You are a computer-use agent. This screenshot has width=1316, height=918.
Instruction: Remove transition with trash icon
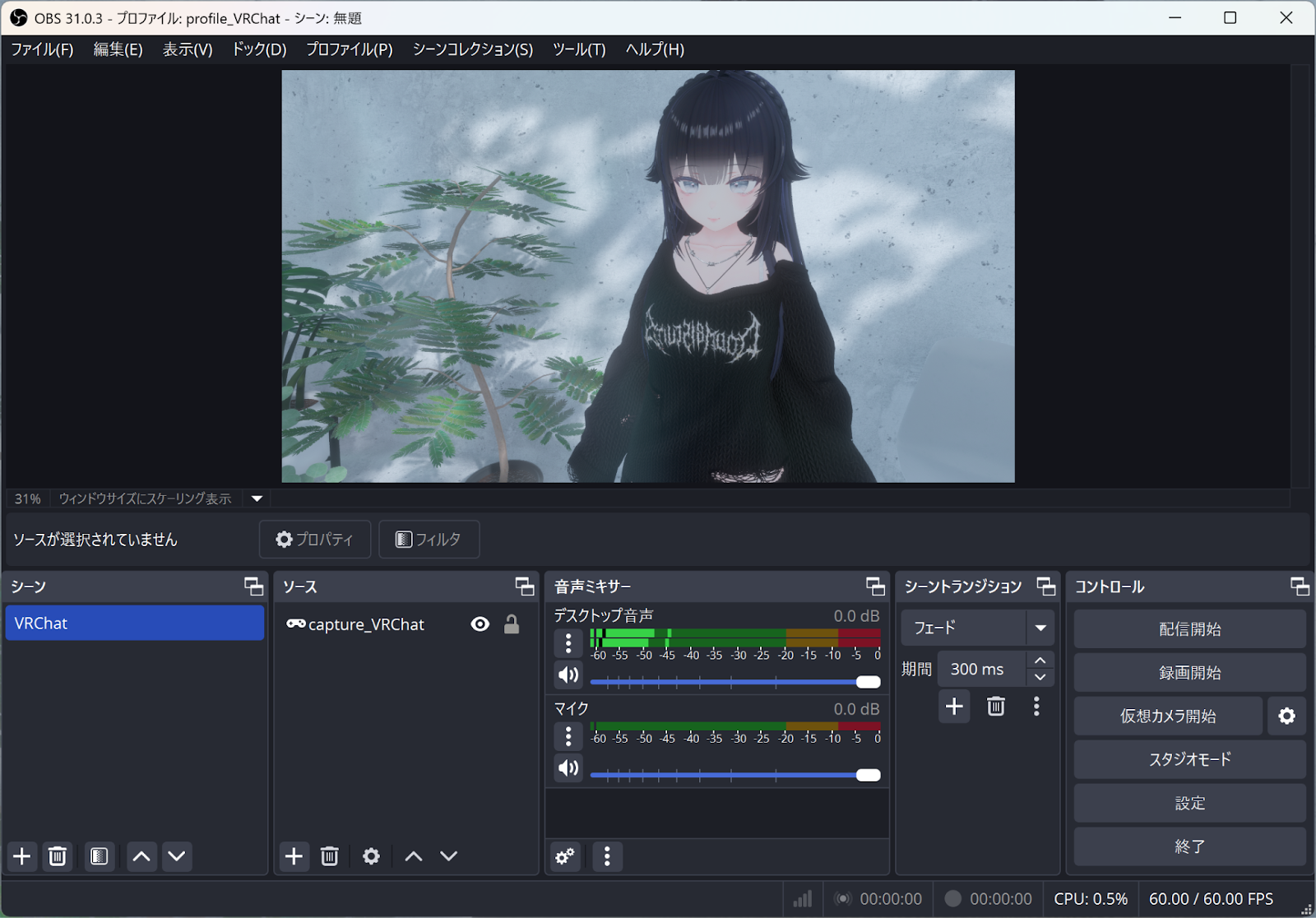point(995,707)
